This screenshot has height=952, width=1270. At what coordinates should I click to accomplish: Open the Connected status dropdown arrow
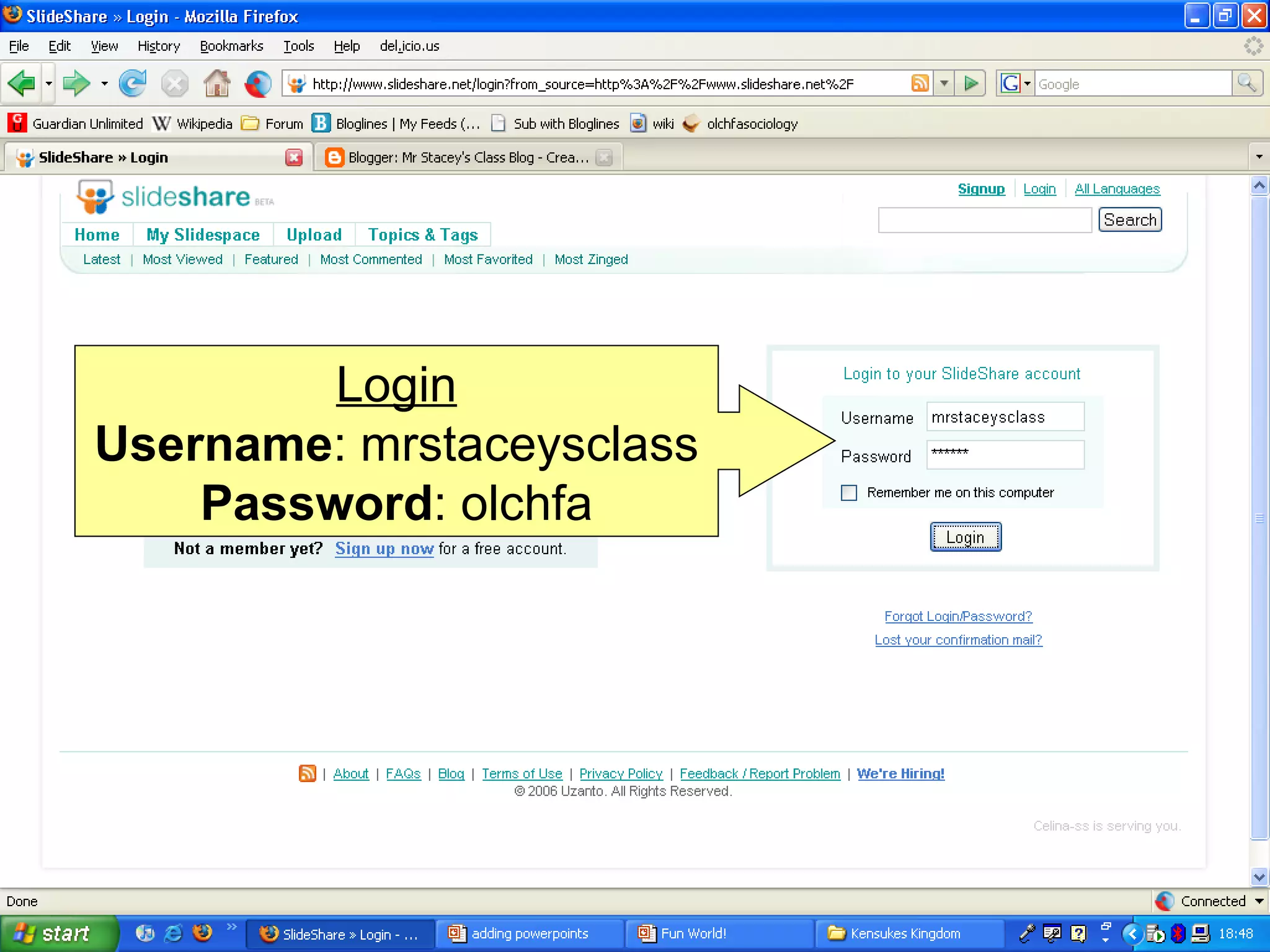click(x=1259, y=901)
